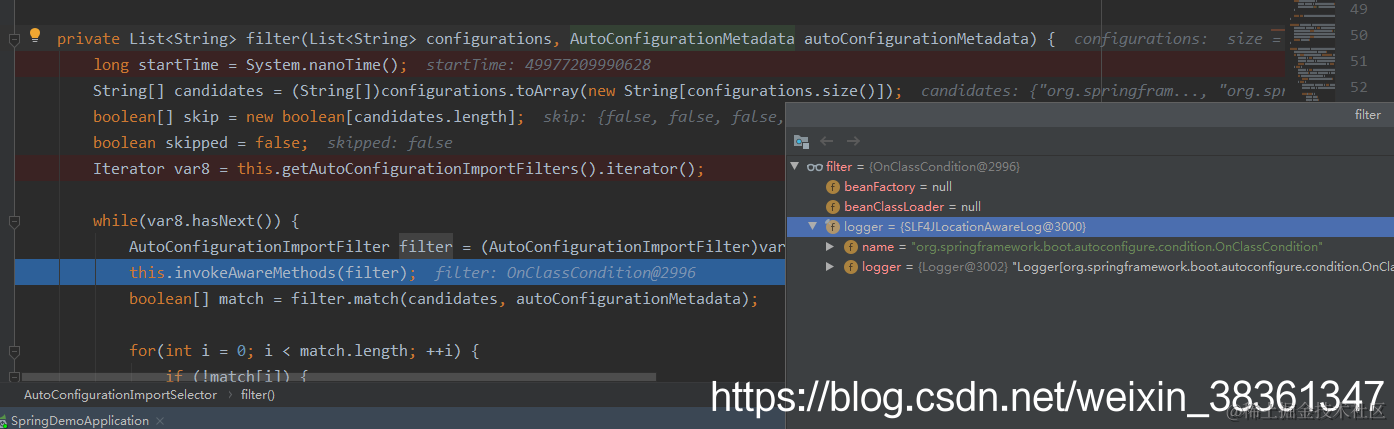Screen dimensions: 1394x429
Task: Click the field icon of the name row
Action: pyautogui.click(x=850, y=247)
